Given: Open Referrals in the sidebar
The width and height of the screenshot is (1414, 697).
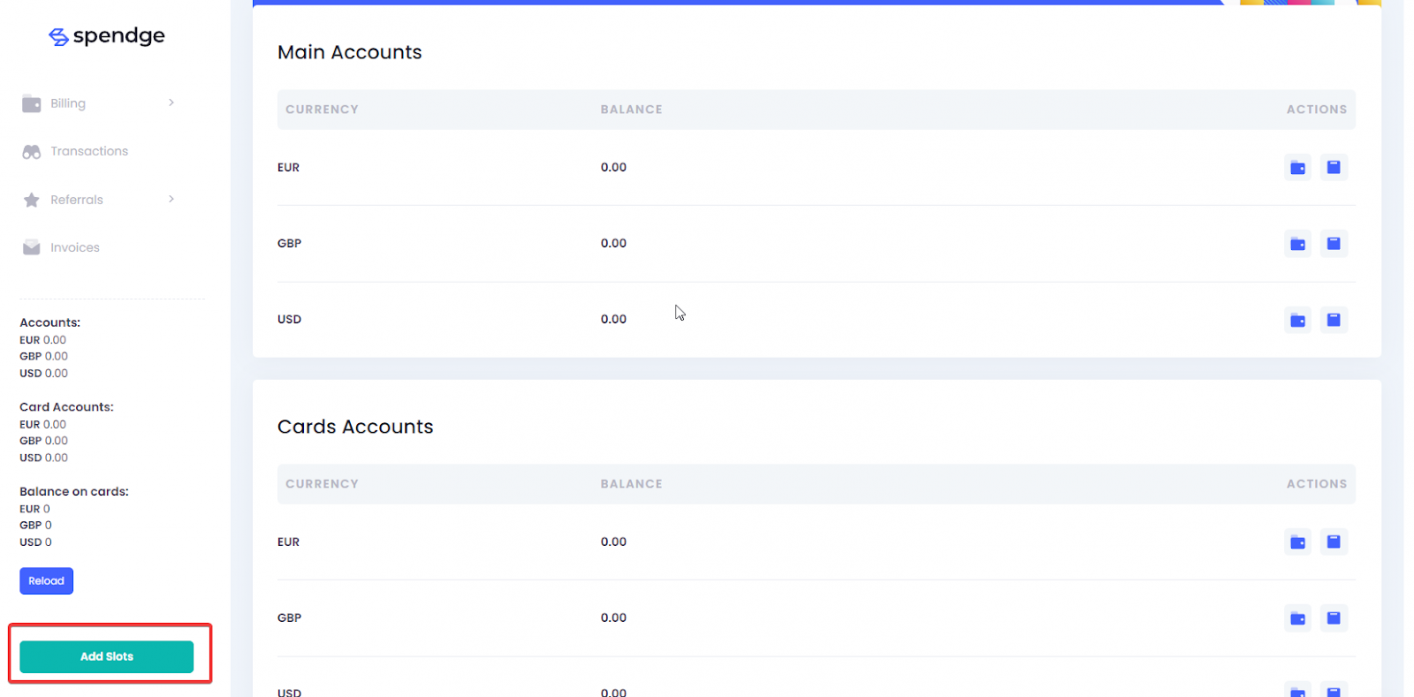Looking at the screenshot, I should point(77,200).
